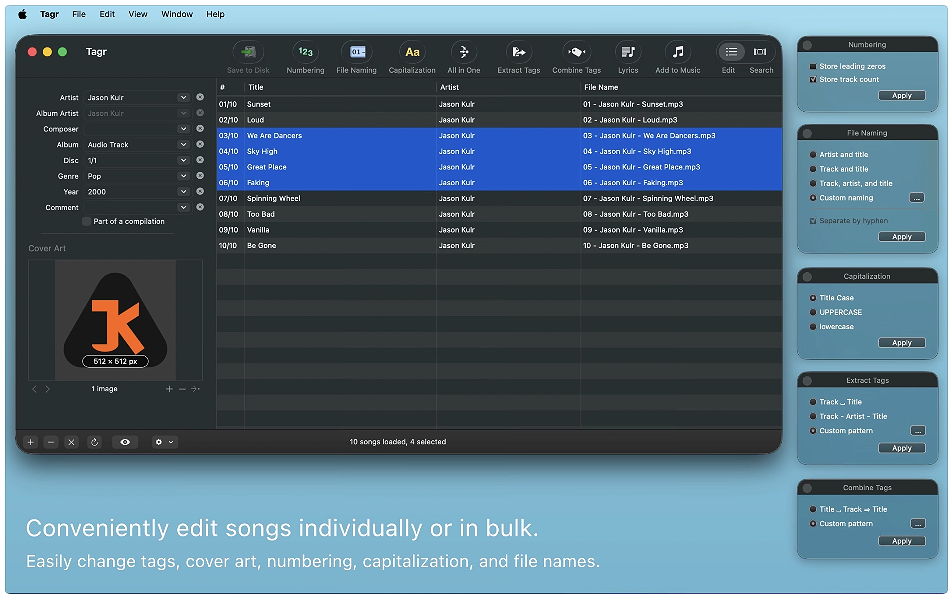This screenshot has width=951, height=600.
Task: Open the Numbering tool in toolbar
Action: pos(305,52)
